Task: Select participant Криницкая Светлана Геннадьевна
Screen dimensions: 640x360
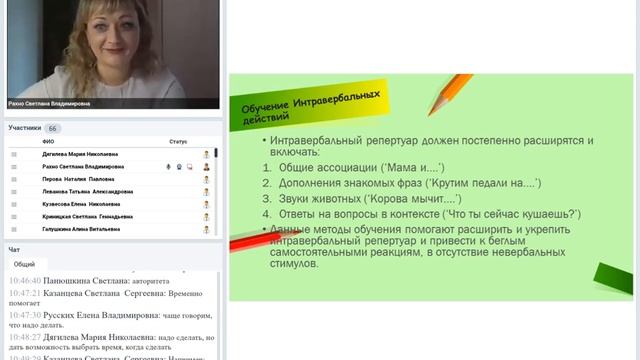Action: pyautogui.click(x=87, y=217)
